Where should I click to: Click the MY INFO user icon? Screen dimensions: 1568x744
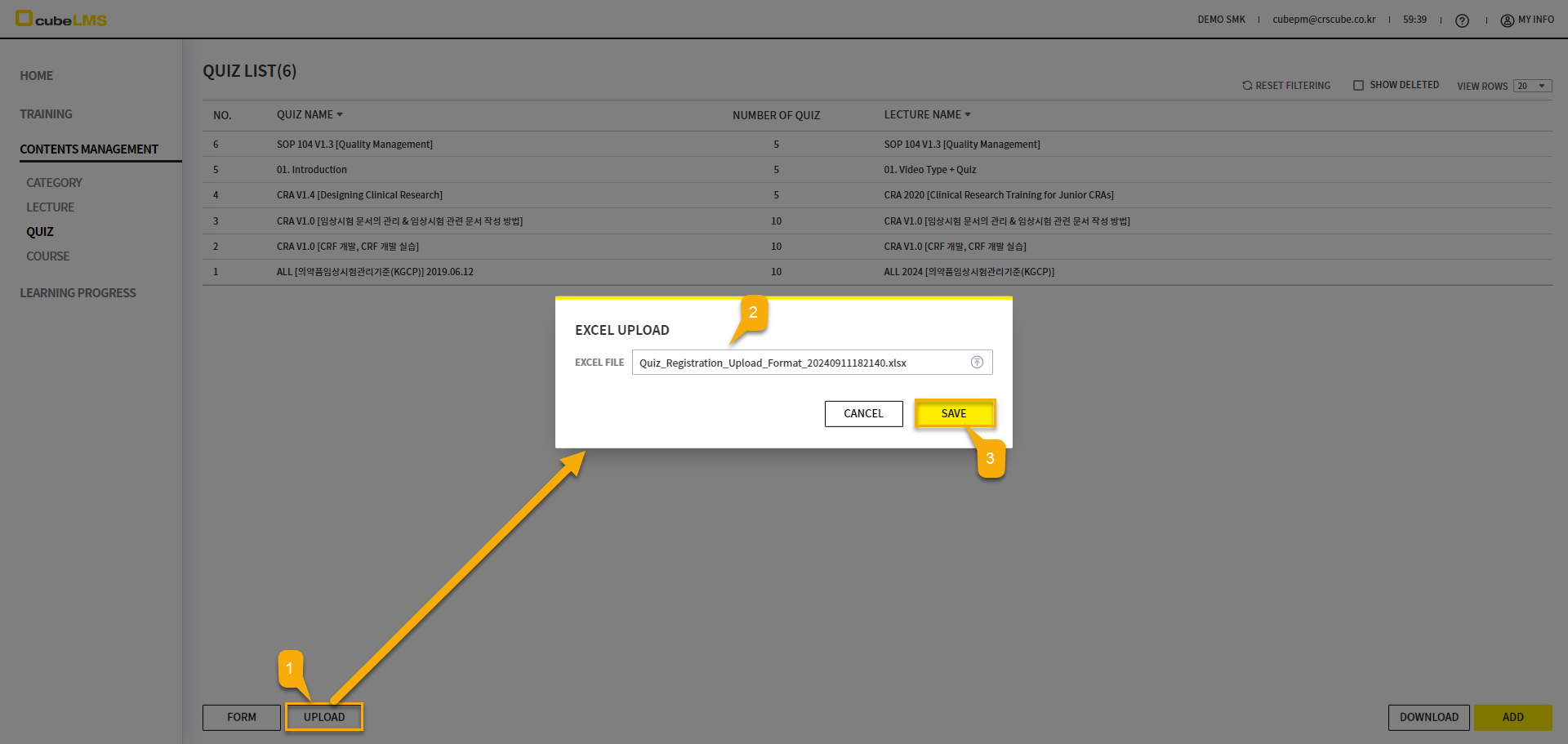(x=1507, y=20)
